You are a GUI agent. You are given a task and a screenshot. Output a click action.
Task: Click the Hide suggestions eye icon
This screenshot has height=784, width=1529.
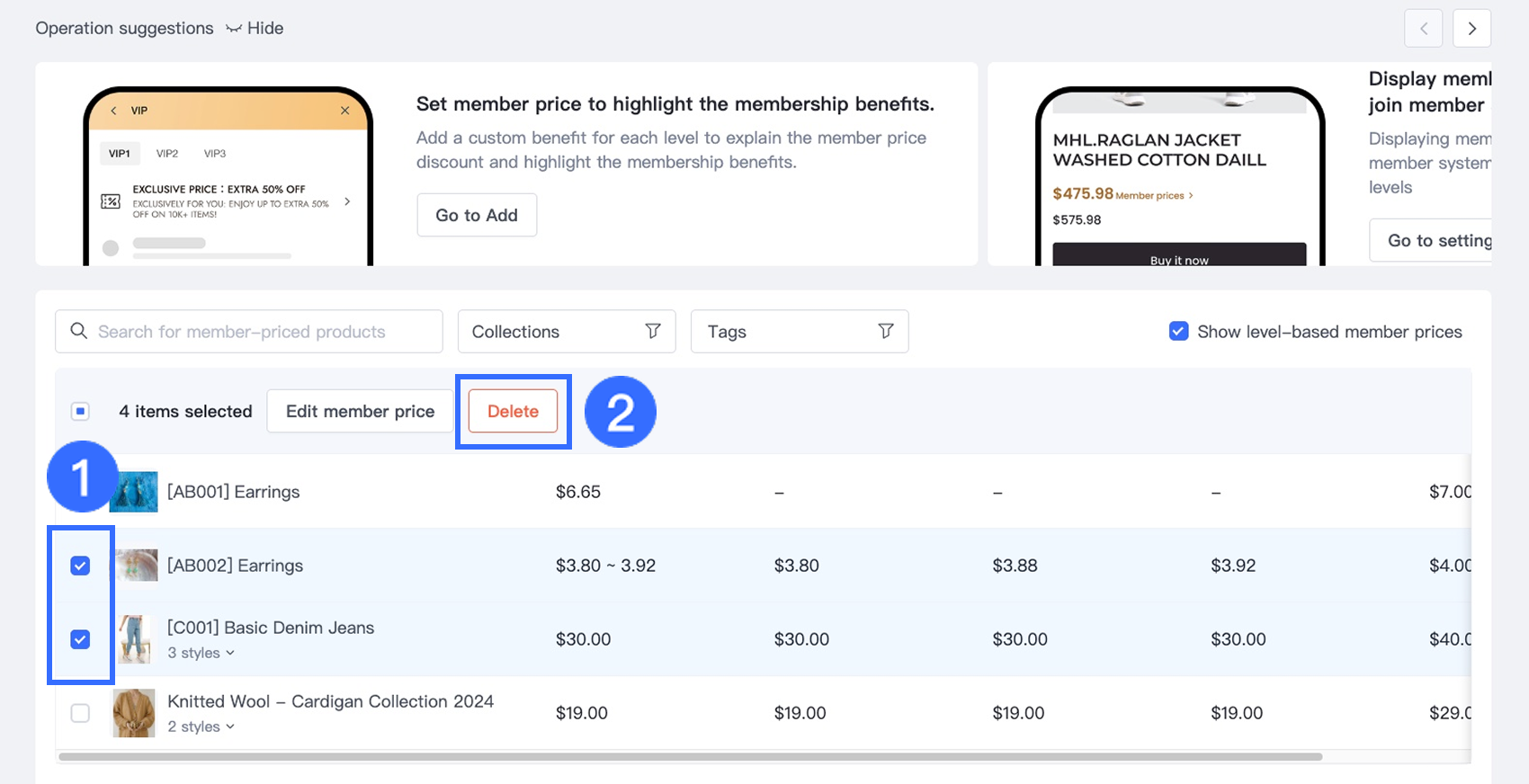234,29
